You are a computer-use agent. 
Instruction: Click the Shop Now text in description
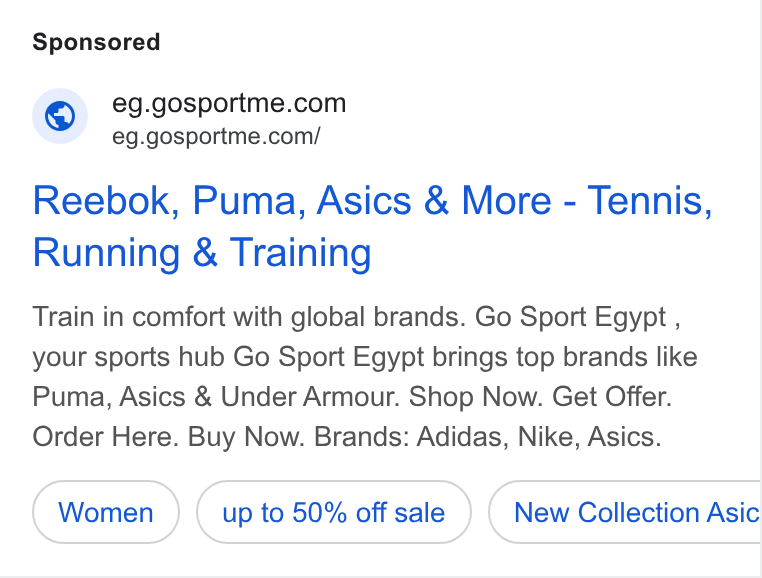pos(475,397)
